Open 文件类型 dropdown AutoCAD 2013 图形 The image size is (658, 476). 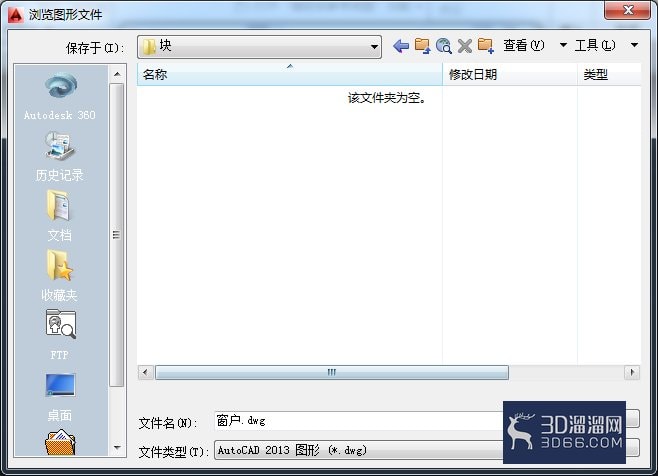(358, 450)
